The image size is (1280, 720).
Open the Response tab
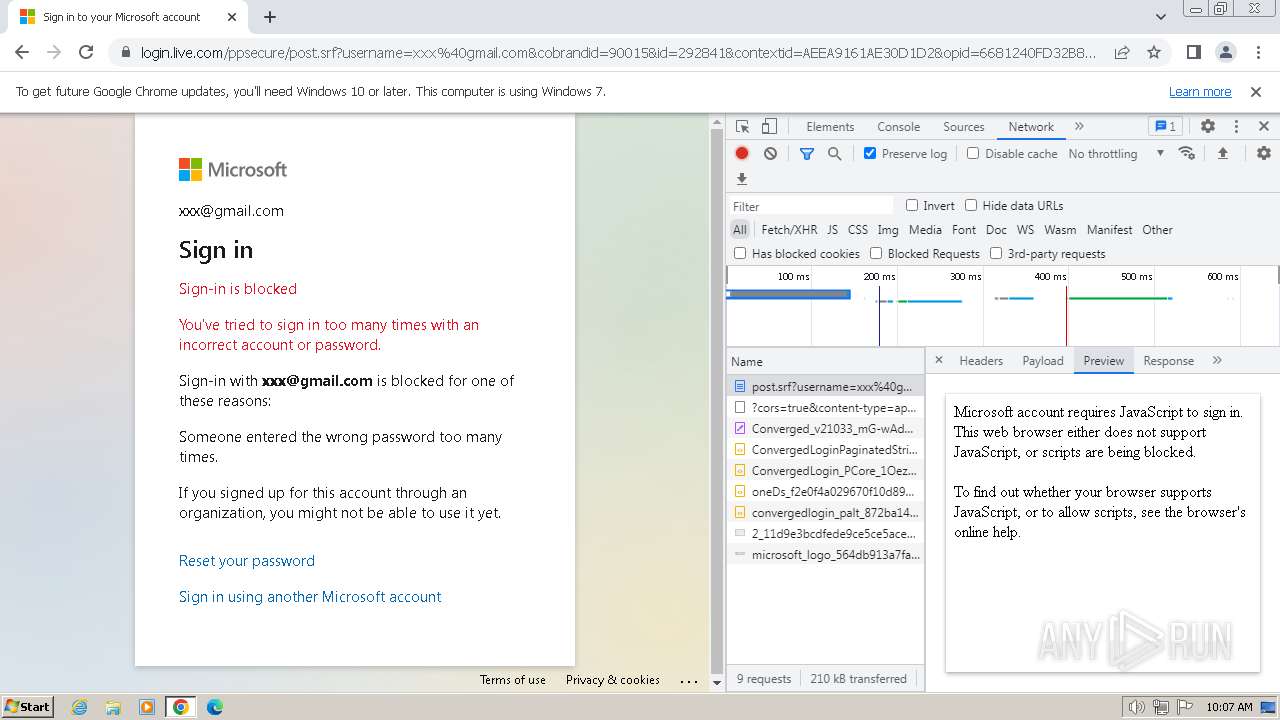[x=1168, y=360]
